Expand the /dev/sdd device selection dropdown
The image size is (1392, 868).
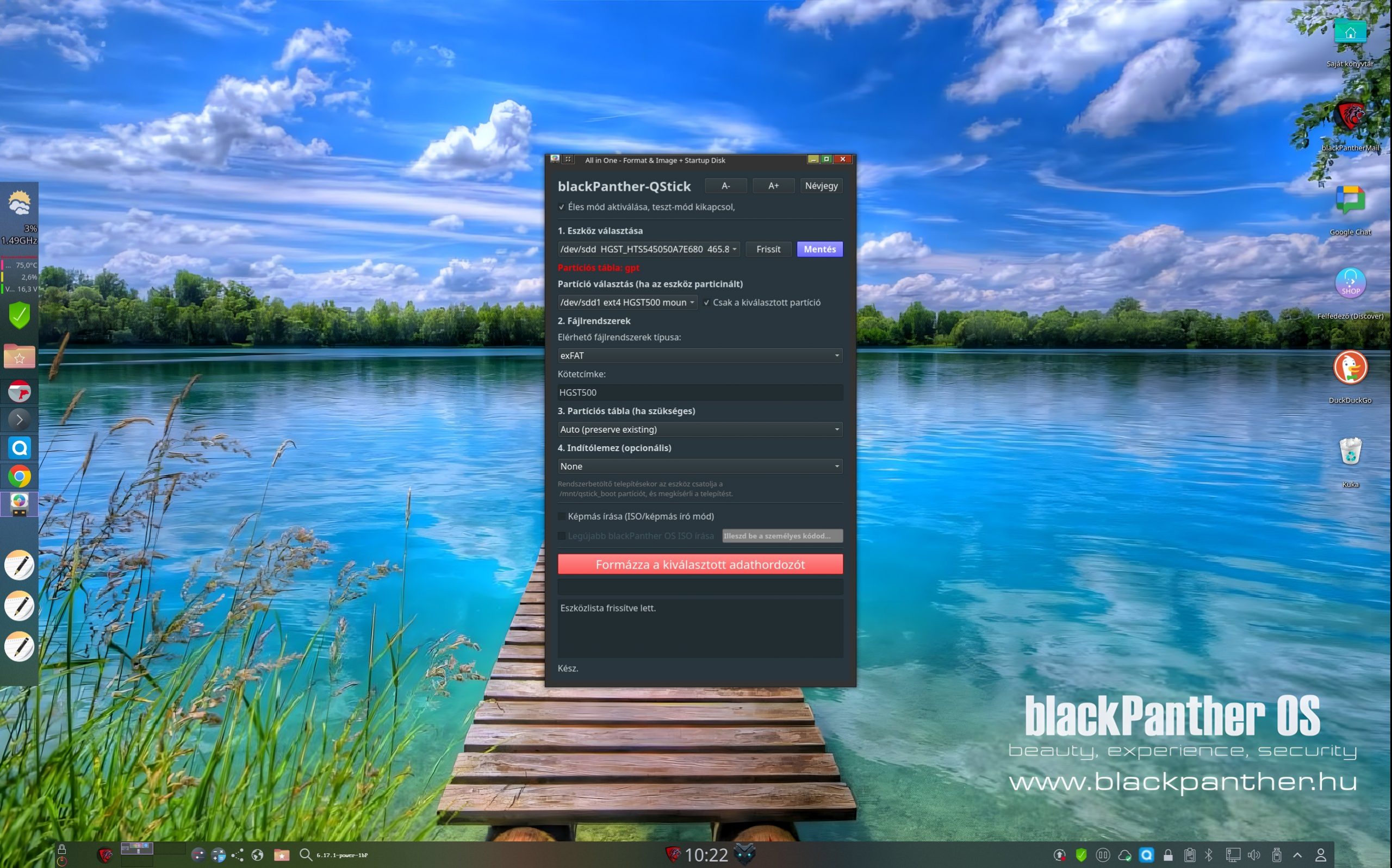(648, 249)
